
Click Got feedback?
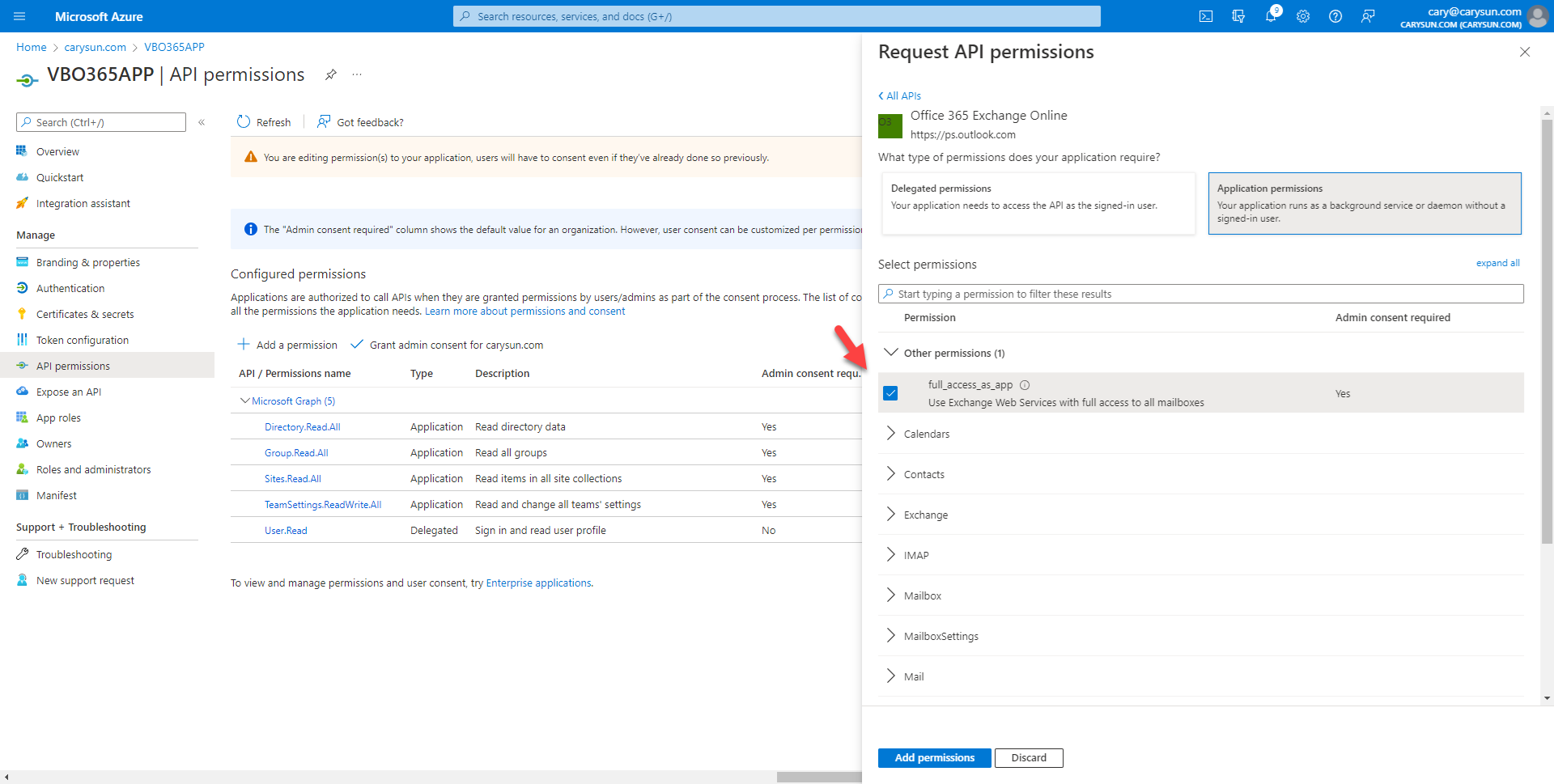click(360, 122)
